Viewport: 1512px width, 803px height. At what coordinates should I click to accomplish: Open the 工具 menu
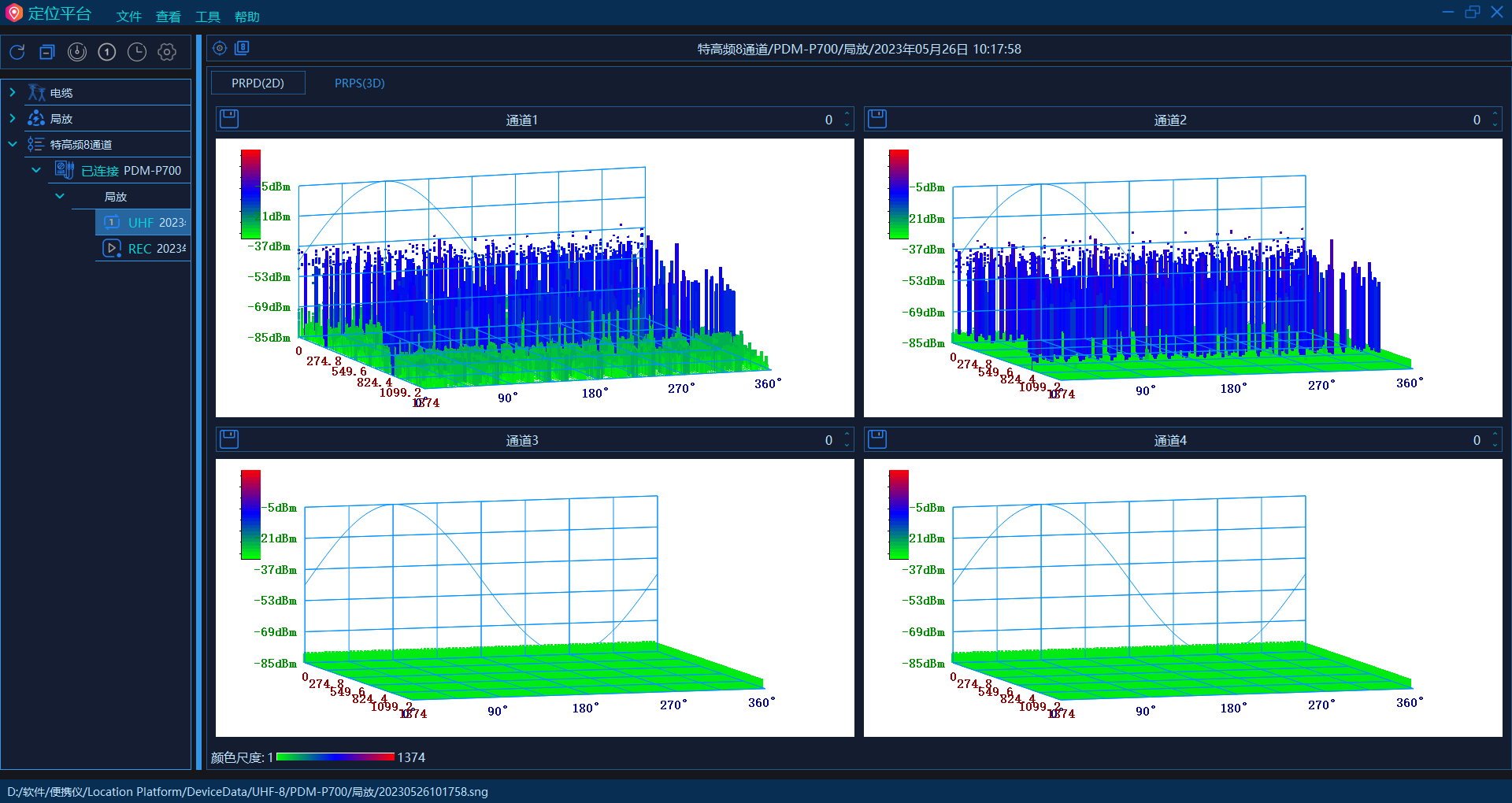(208, 17)
